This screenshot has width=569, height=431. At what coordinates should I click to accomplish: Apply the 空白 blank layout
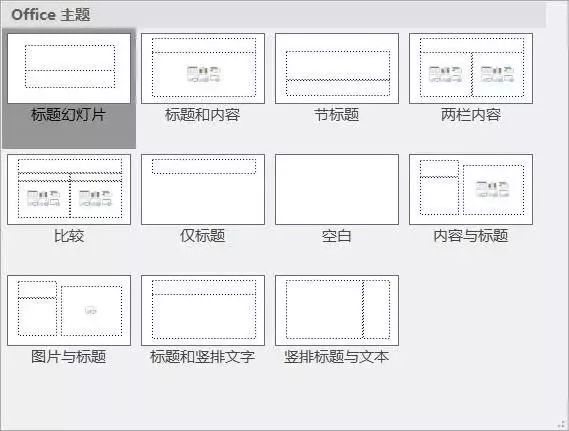coord(337,189)
